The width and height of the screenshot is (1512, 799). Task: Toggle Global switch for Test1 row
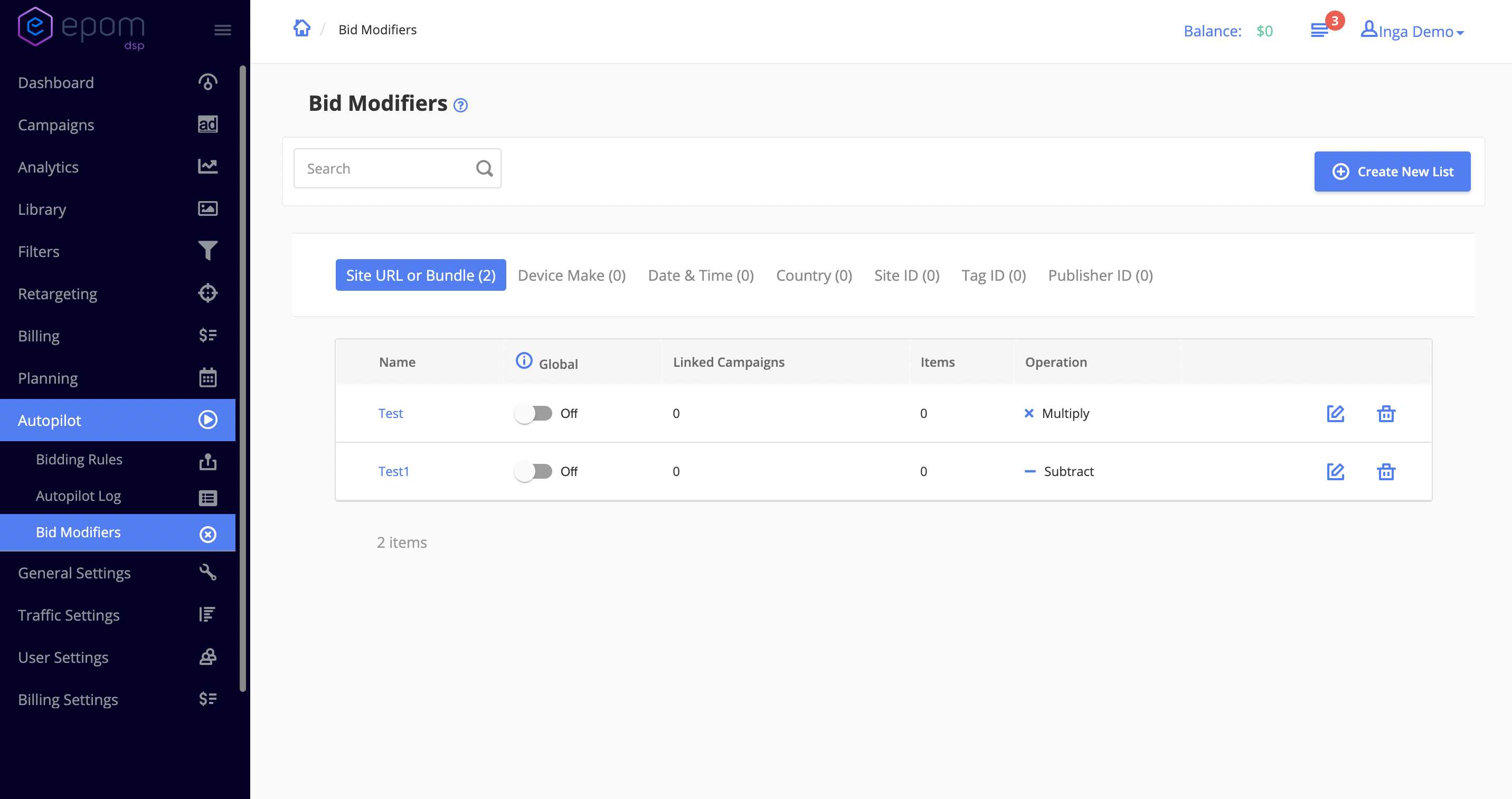coord(533,472)
